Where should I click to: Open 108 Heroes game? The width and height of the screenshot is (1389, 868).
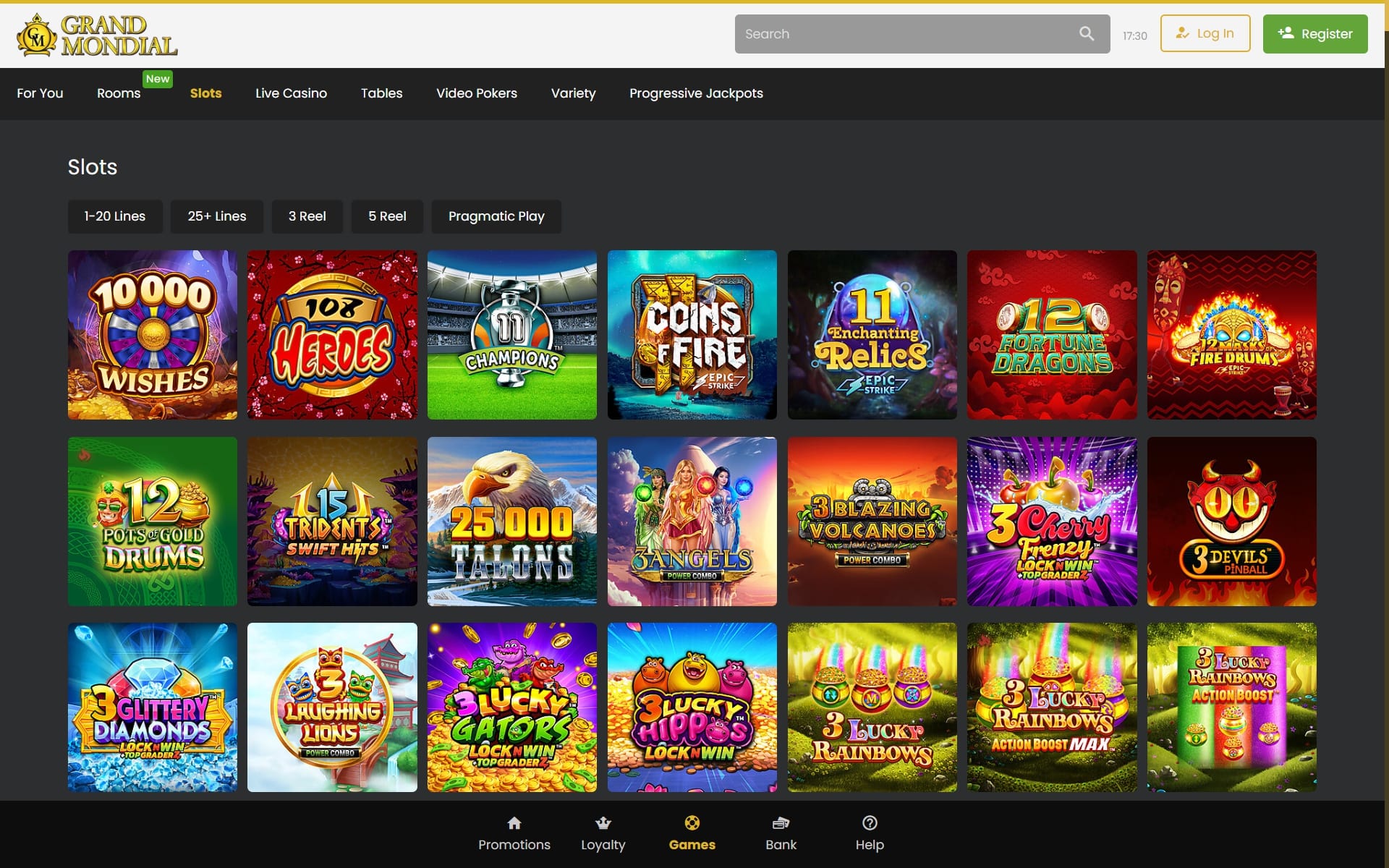[332, 335]
